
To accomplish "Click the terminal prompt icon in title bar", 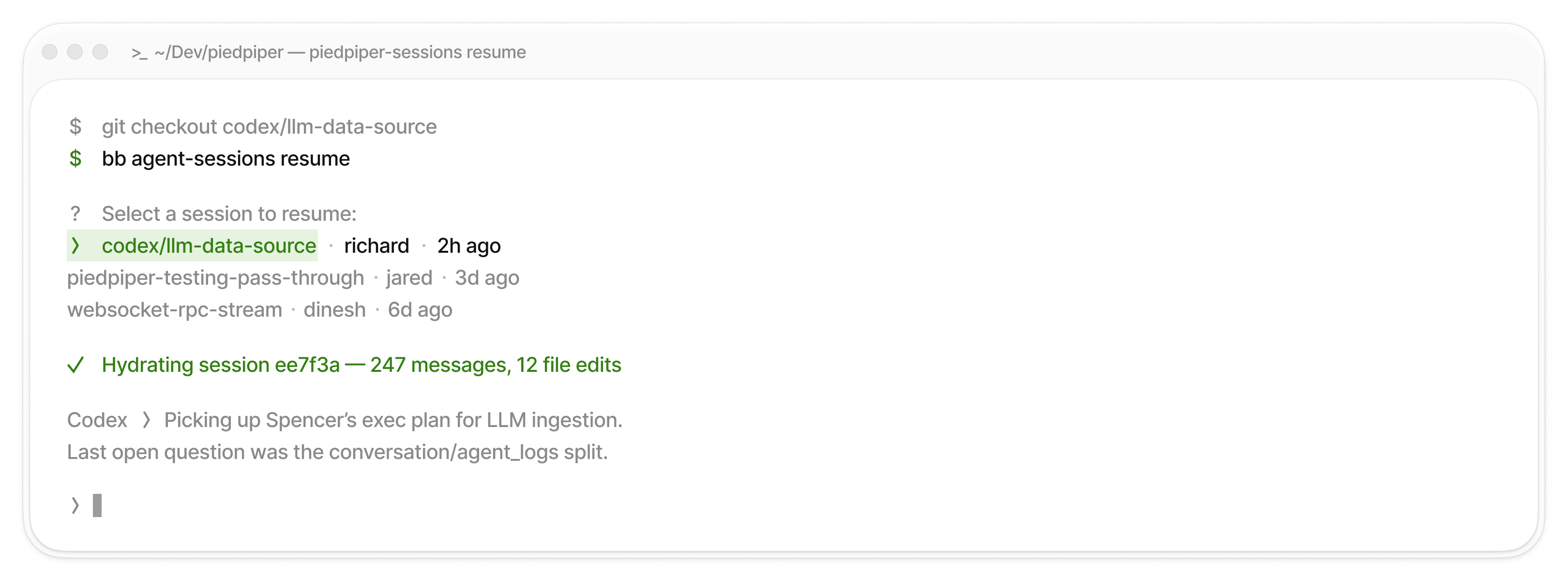I will pyautogui.click(x=139, y=53).
